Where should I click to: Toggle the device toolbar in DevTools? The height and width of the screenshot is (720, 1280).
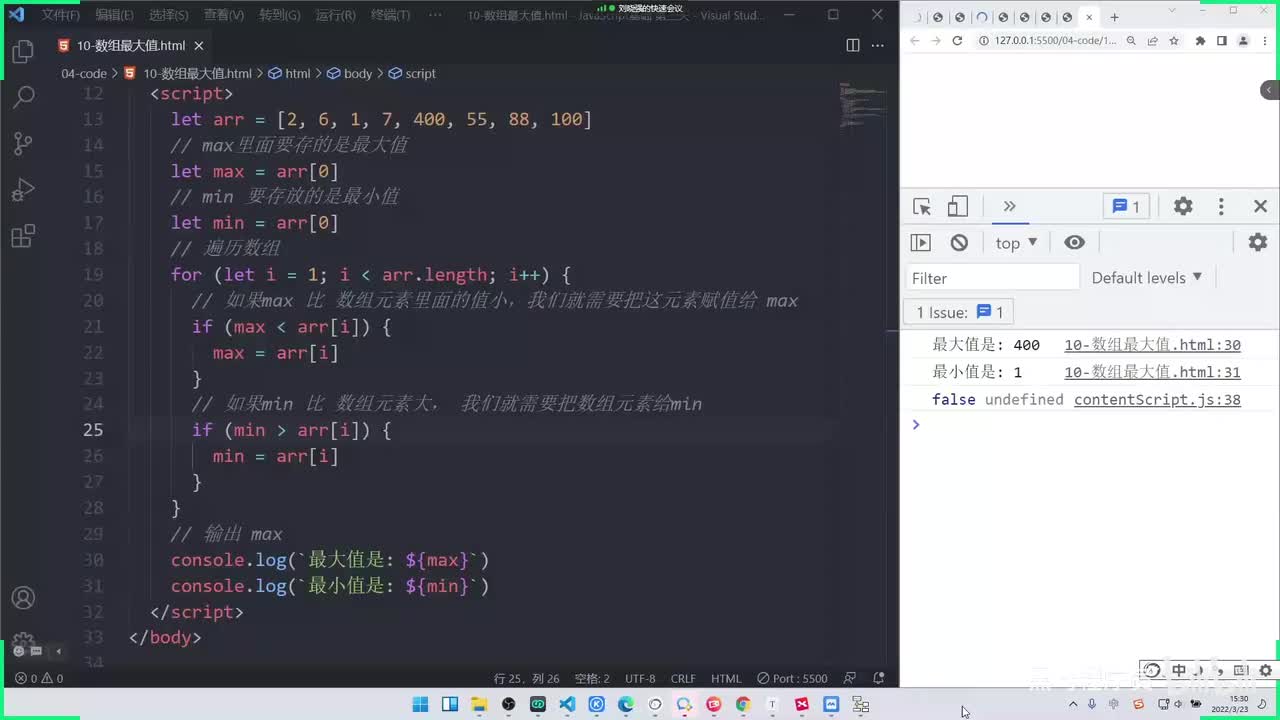958,207
